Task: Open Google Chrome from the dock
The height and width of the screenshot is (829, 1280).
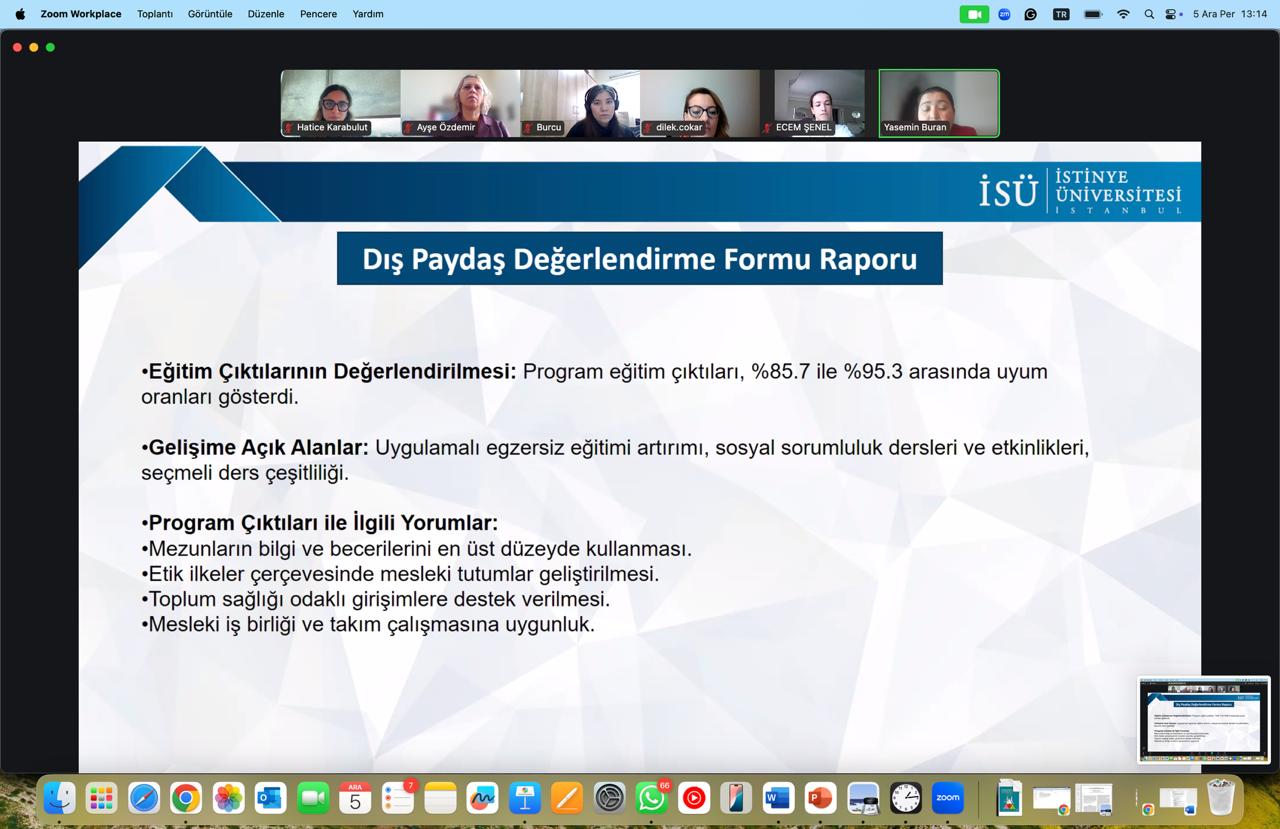Action: [185, 797]
